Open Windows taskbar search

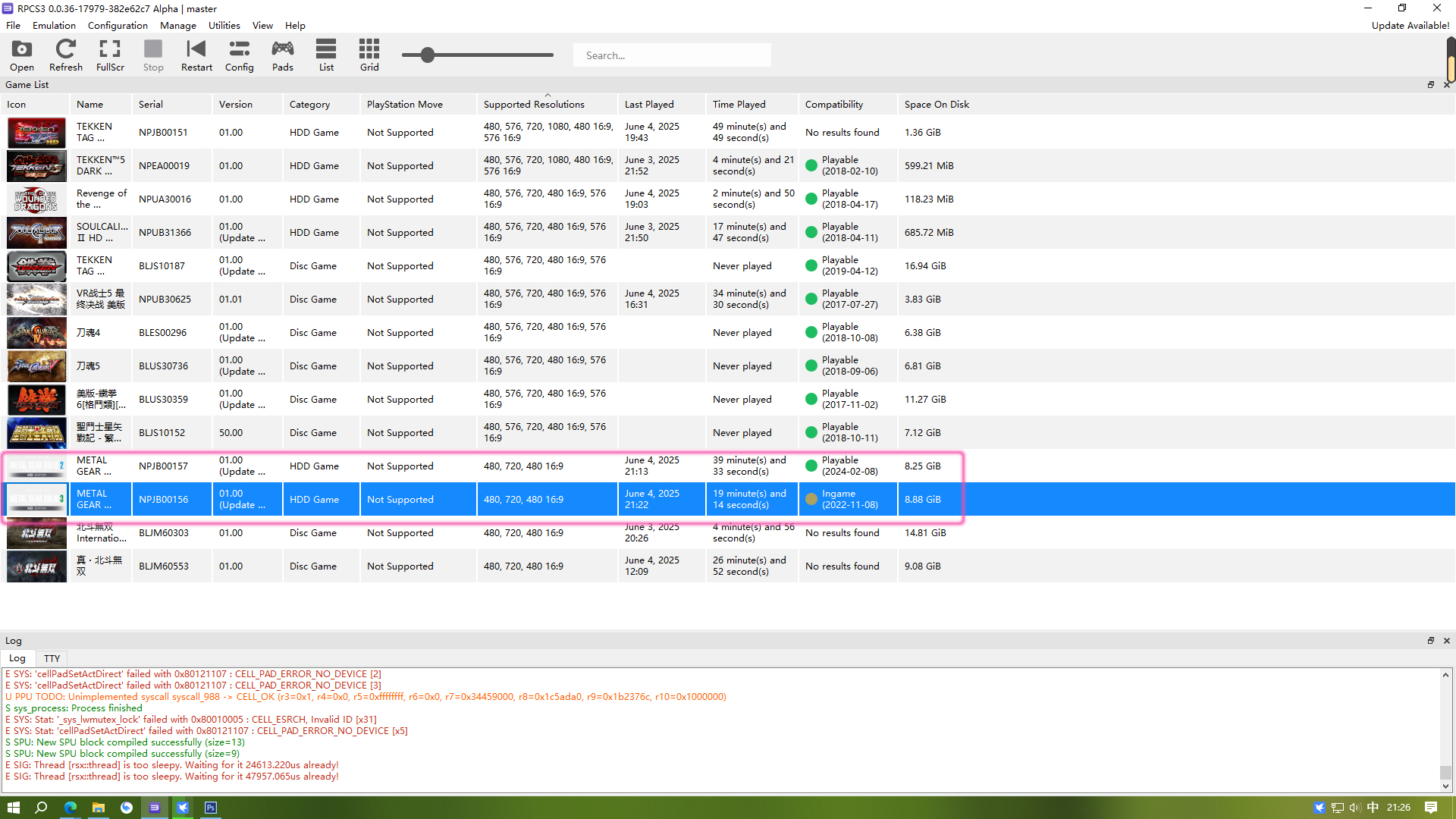[x=41, y=808]
